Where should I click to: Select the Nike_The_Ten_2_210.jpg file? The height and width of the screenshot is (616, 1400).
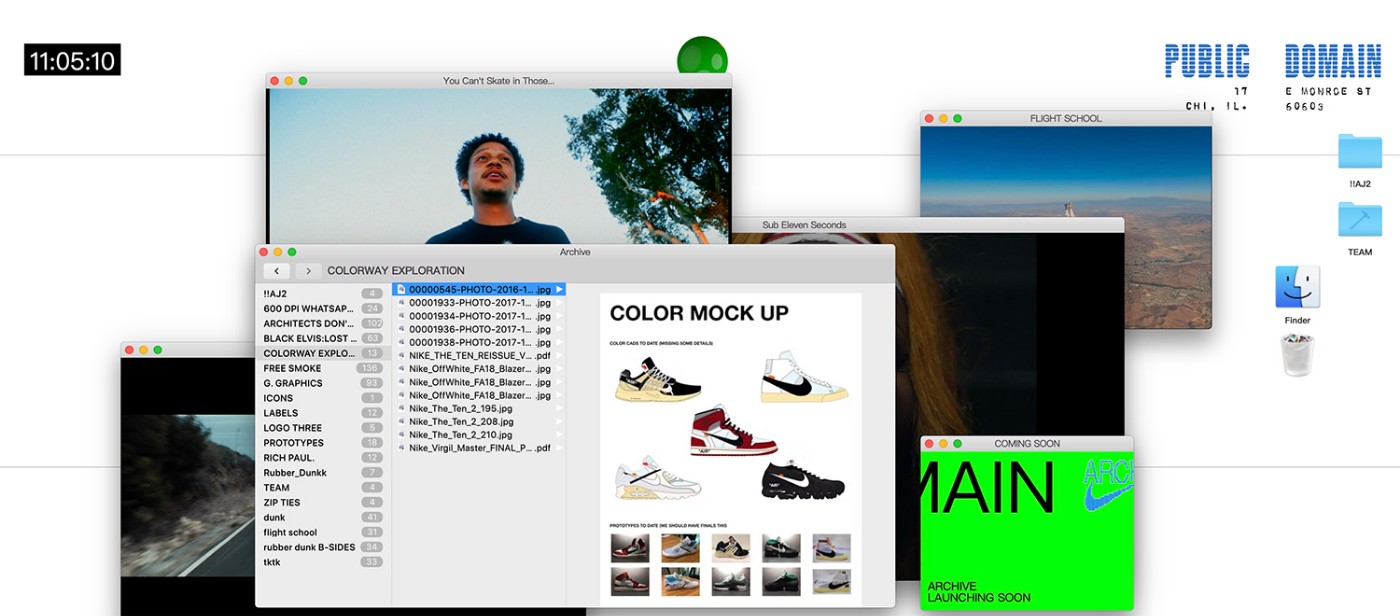pyautogui.click(x=460, y=435)
